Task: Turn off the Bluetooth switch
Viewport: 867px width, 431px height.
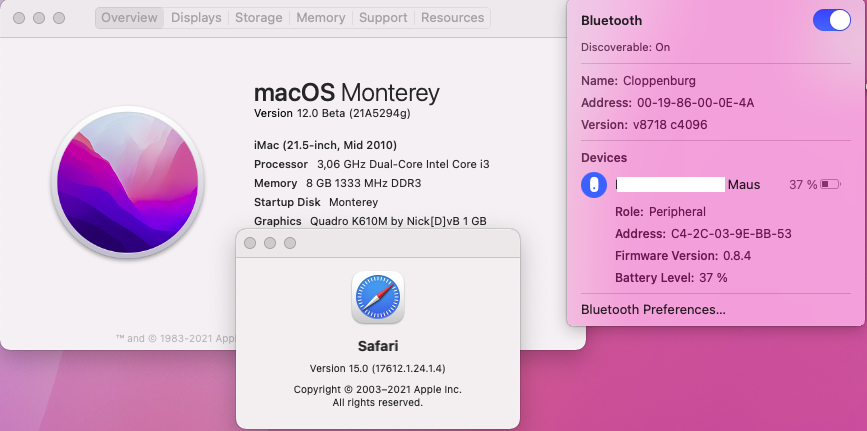Action: (832, 20)
